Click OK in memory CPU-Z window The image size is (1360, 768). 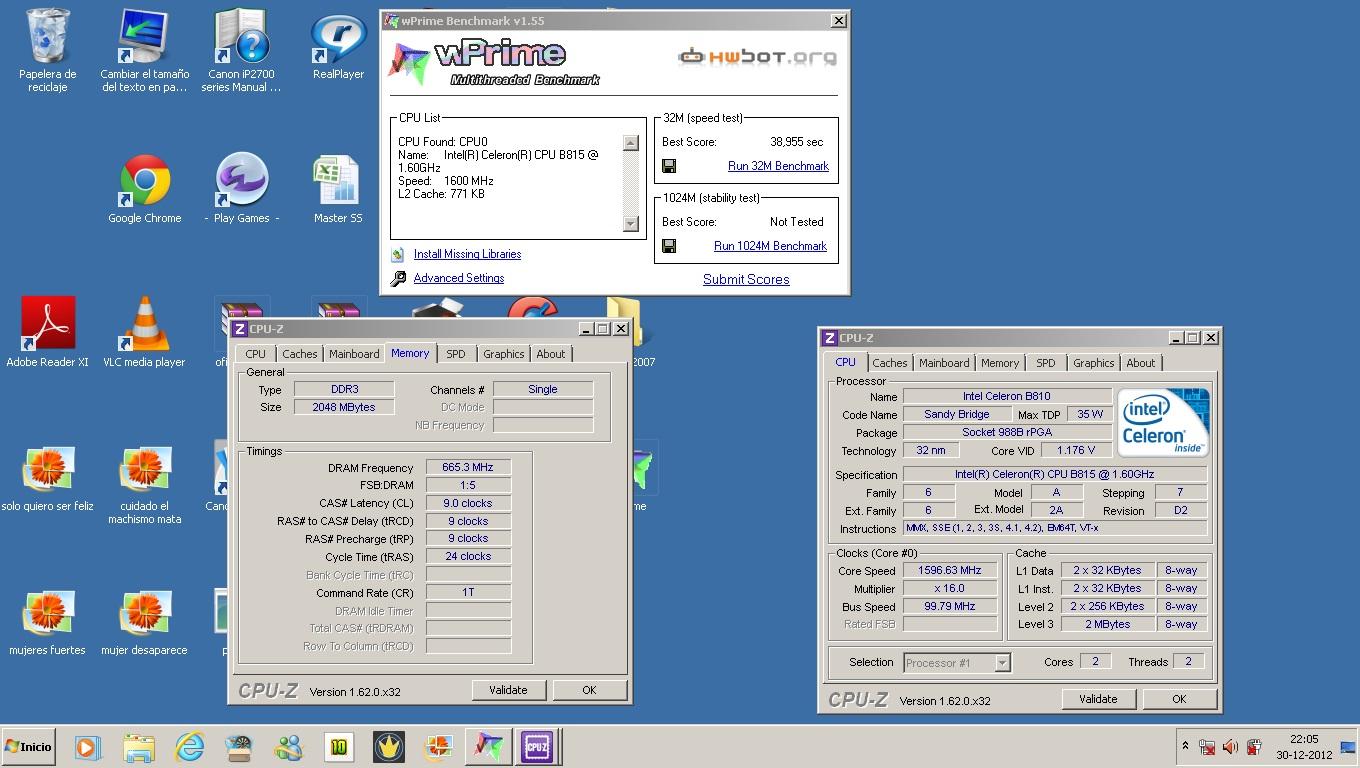coord(589,690)
